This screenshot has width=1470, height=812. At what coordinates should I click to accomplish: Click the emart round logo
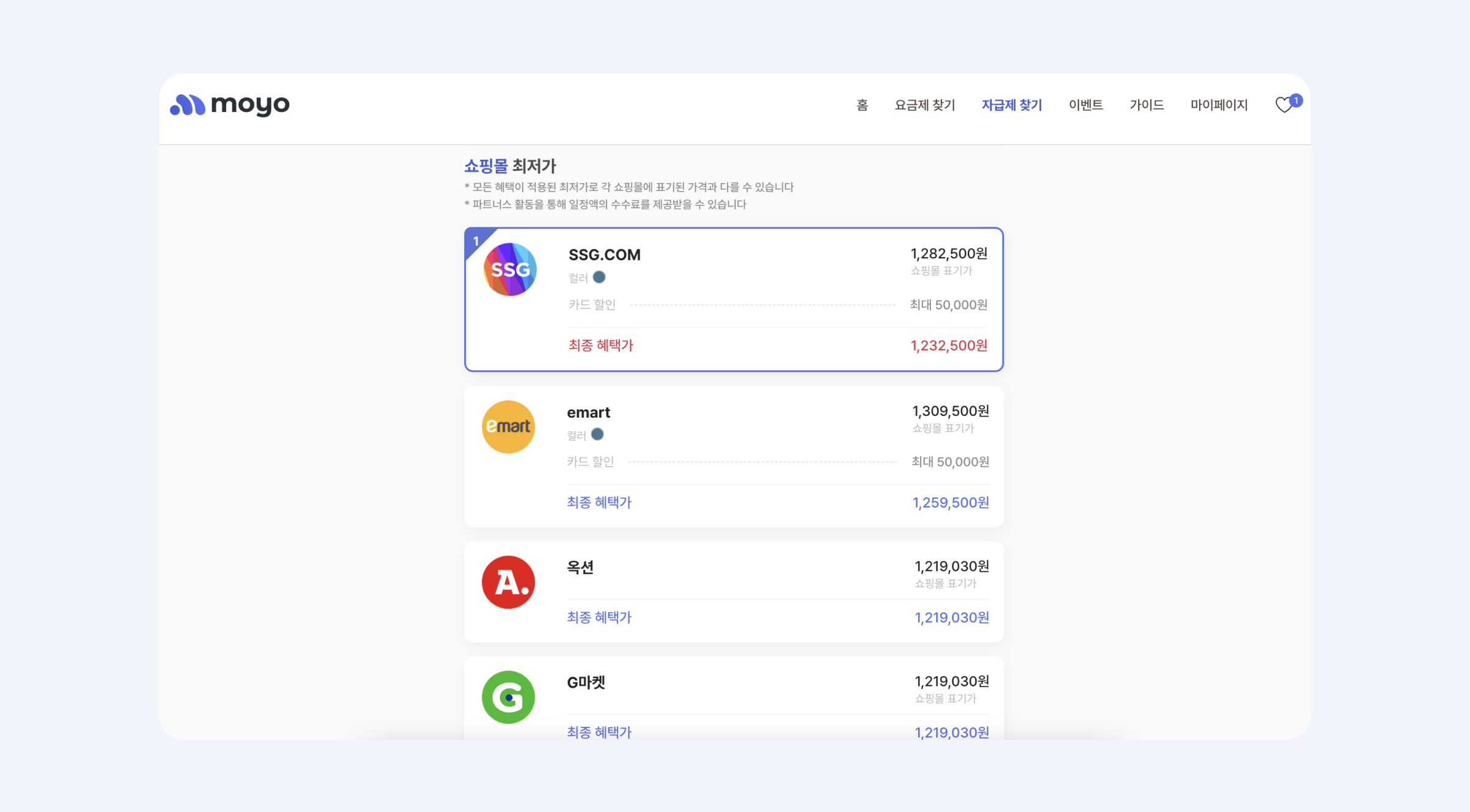508,427
